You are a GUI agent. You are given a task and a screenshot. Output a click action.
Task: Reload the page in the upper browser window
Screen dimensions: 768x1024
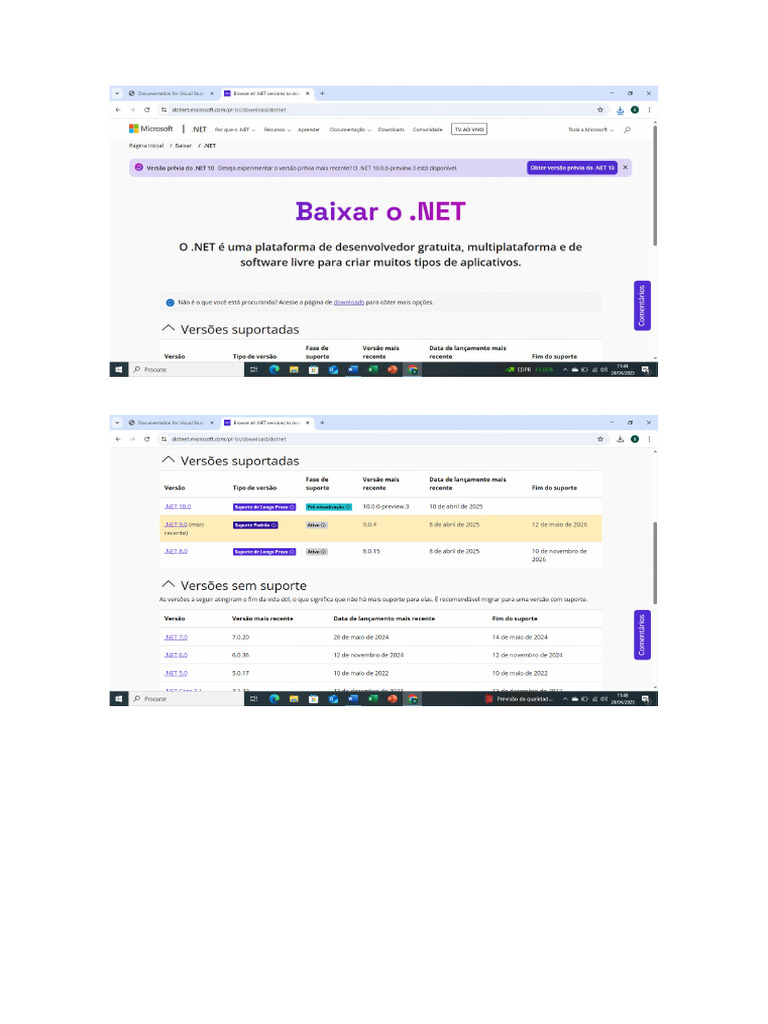147,110
